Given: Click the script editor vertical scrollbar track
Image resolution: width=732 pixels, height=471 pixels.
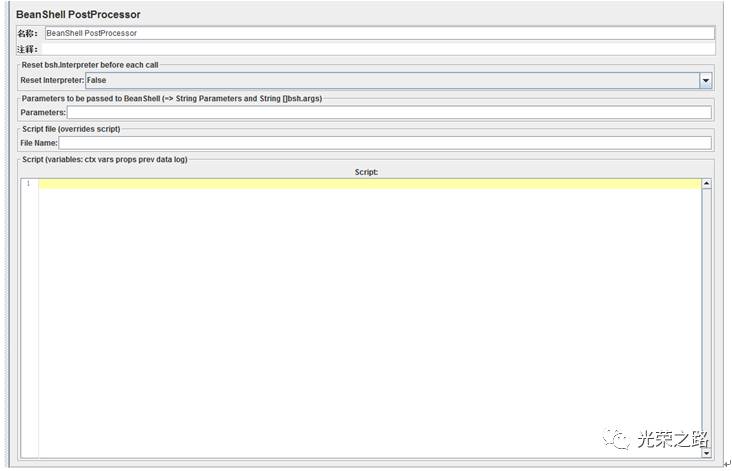Looking at the screenshot, I should [x=706, y=318].
